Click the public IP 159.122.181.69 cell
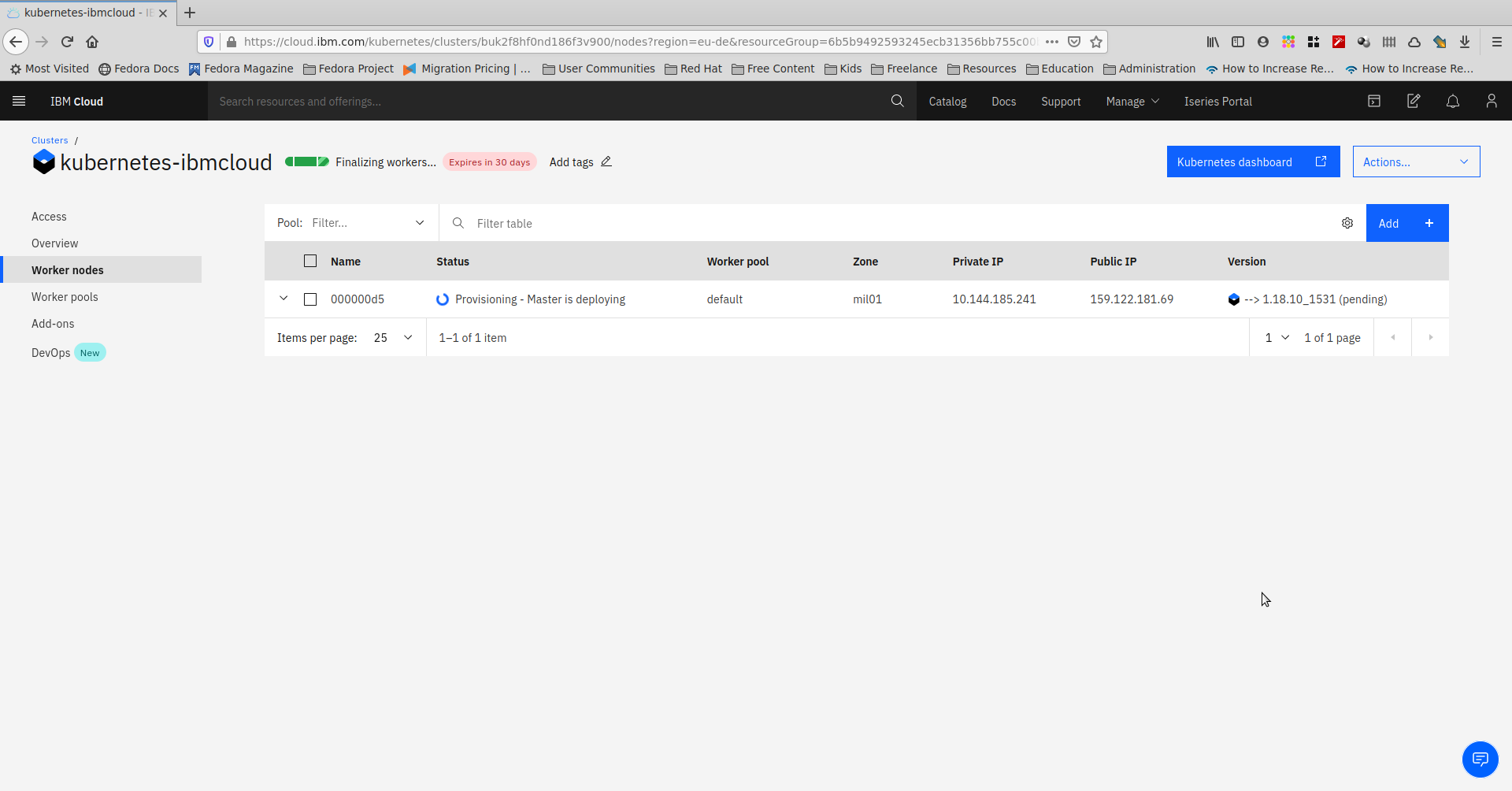 coord(1132,299)
